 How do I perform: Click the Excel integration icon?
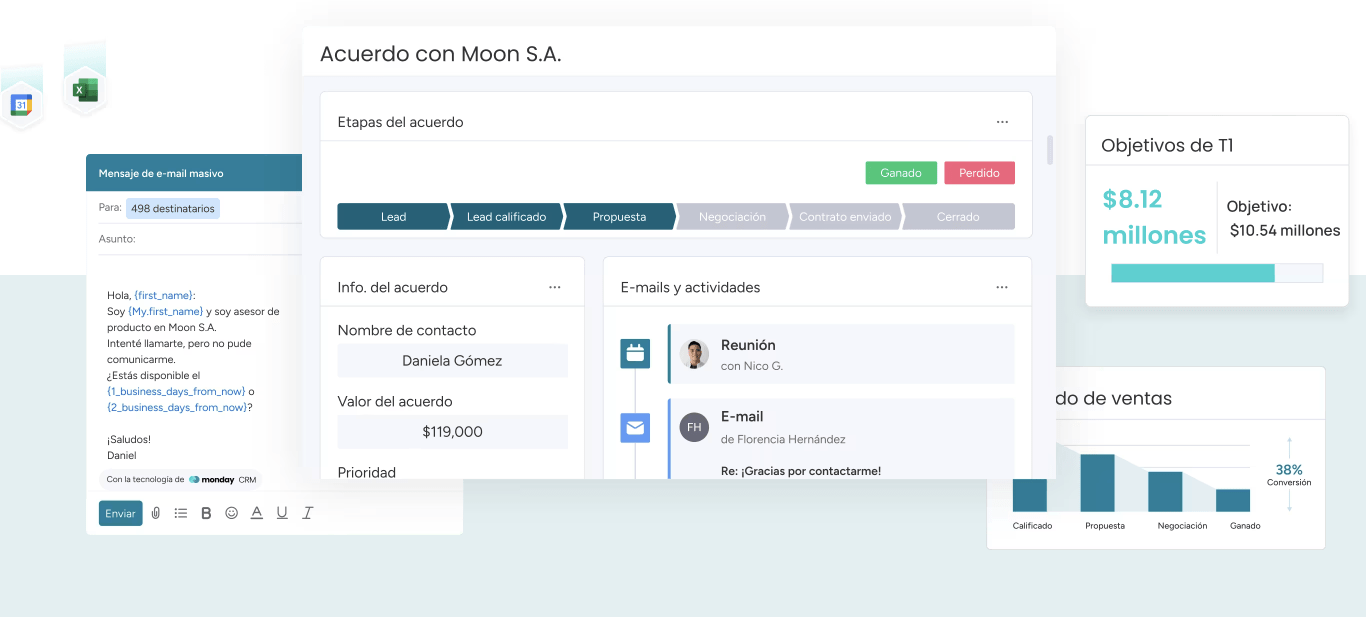85,91
